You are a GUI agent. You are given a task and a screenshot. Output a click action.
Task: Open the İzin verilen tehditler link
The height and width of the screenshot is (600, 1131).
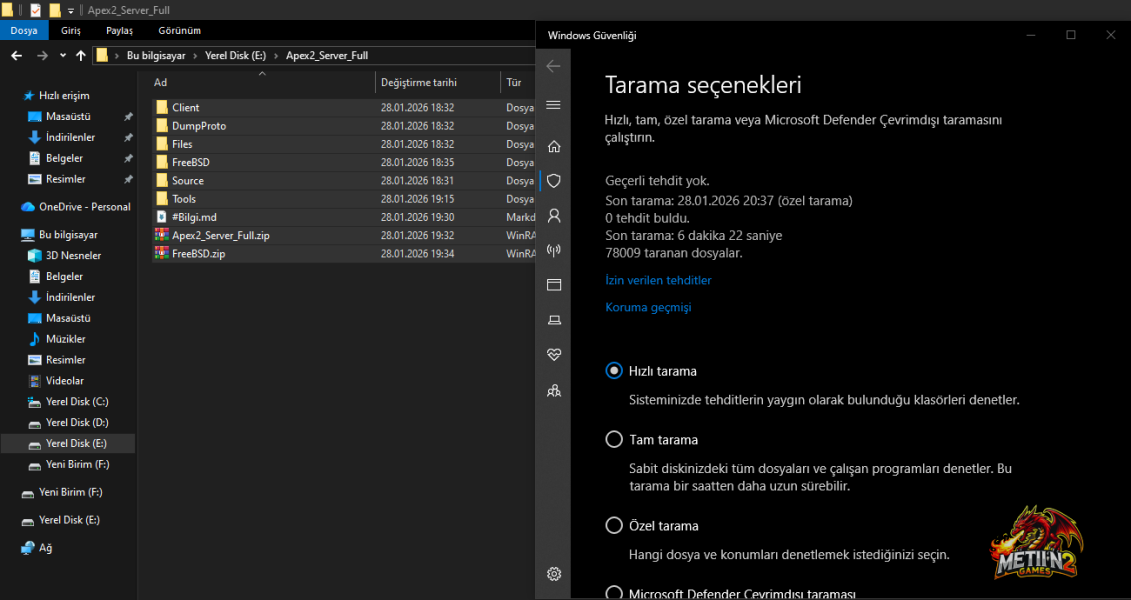658,280
